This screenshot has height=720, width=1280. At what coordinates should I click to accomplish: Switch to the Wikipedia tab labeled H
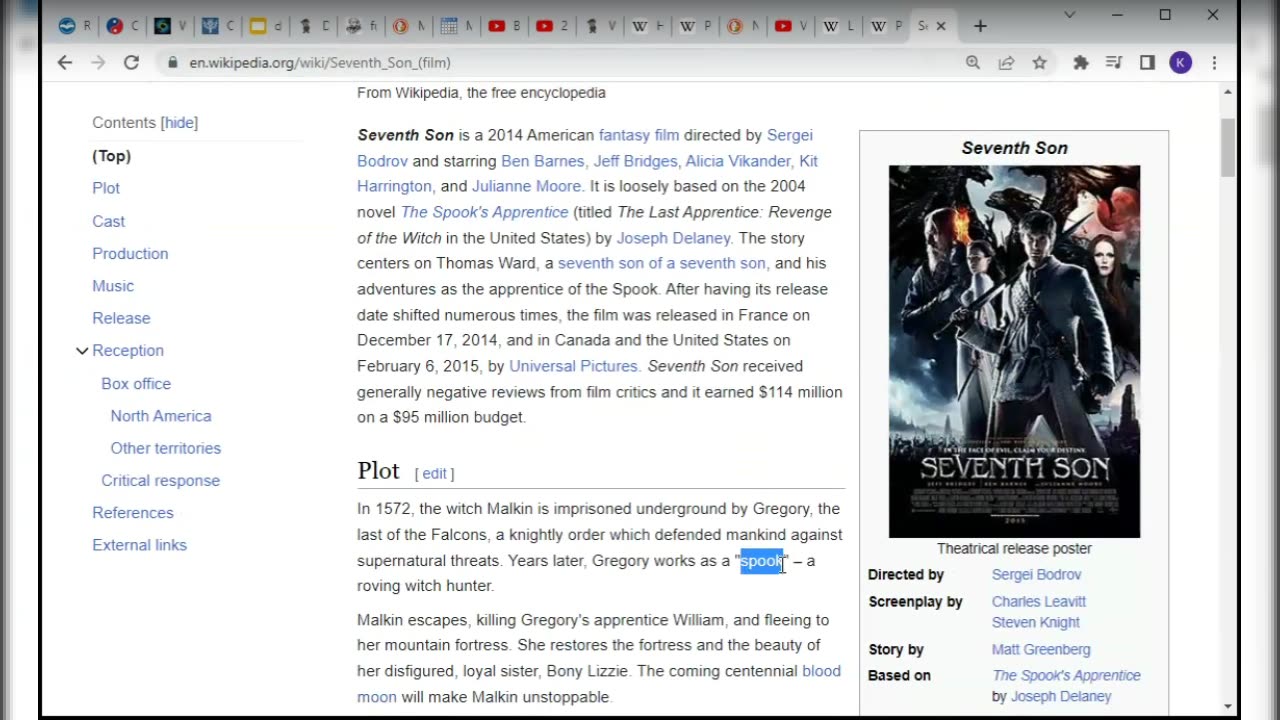[x=648, y=26]
